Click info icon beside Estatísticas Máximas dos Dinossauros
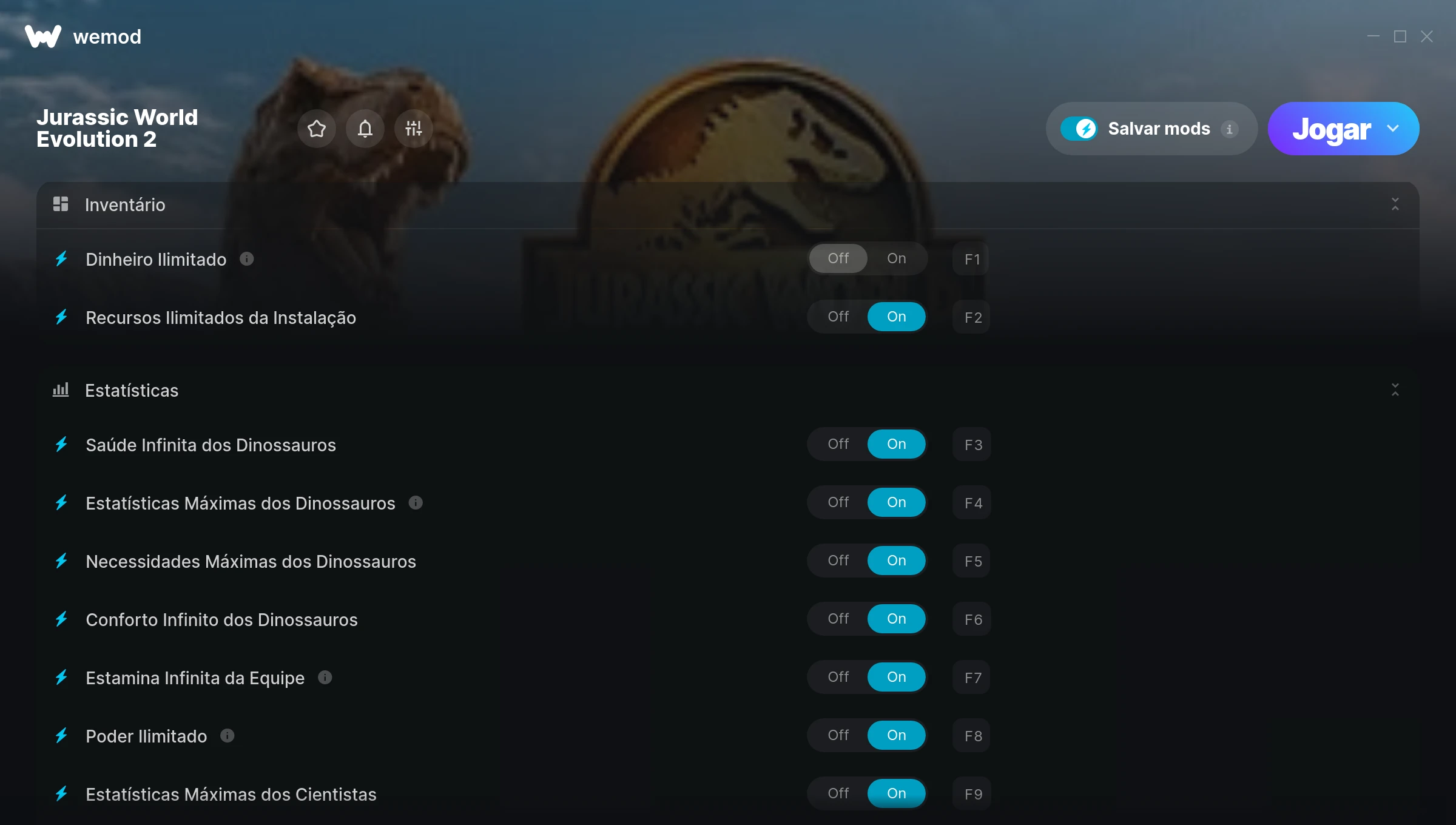The image size is (1456, 825). [x=416, y=503]
